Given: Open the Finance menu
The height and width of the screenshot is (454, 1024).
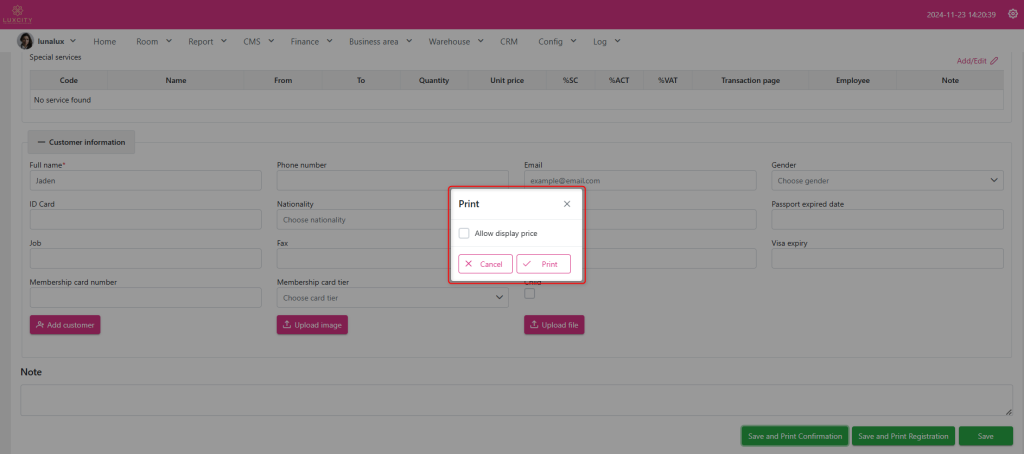Looking at the screenshot, I should 311,42.
